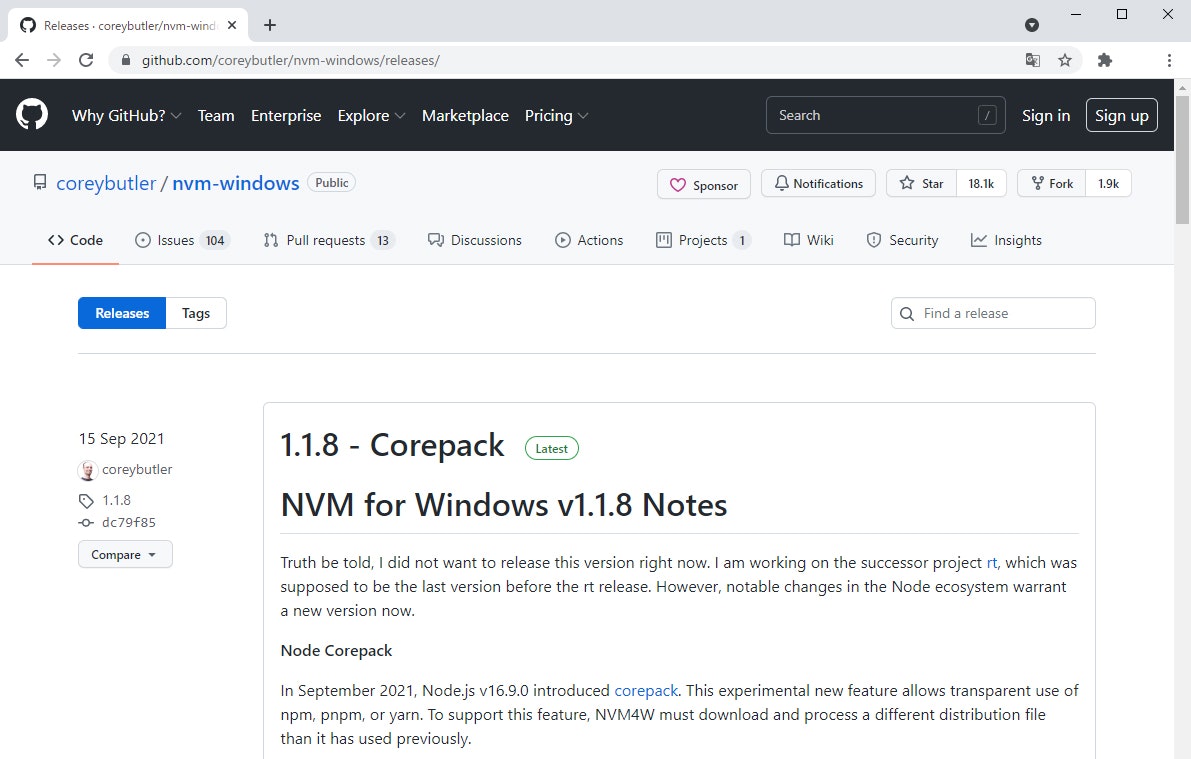Focus the Find a release field
This screenshot has height=759, width=1191.
coord(993,313)
